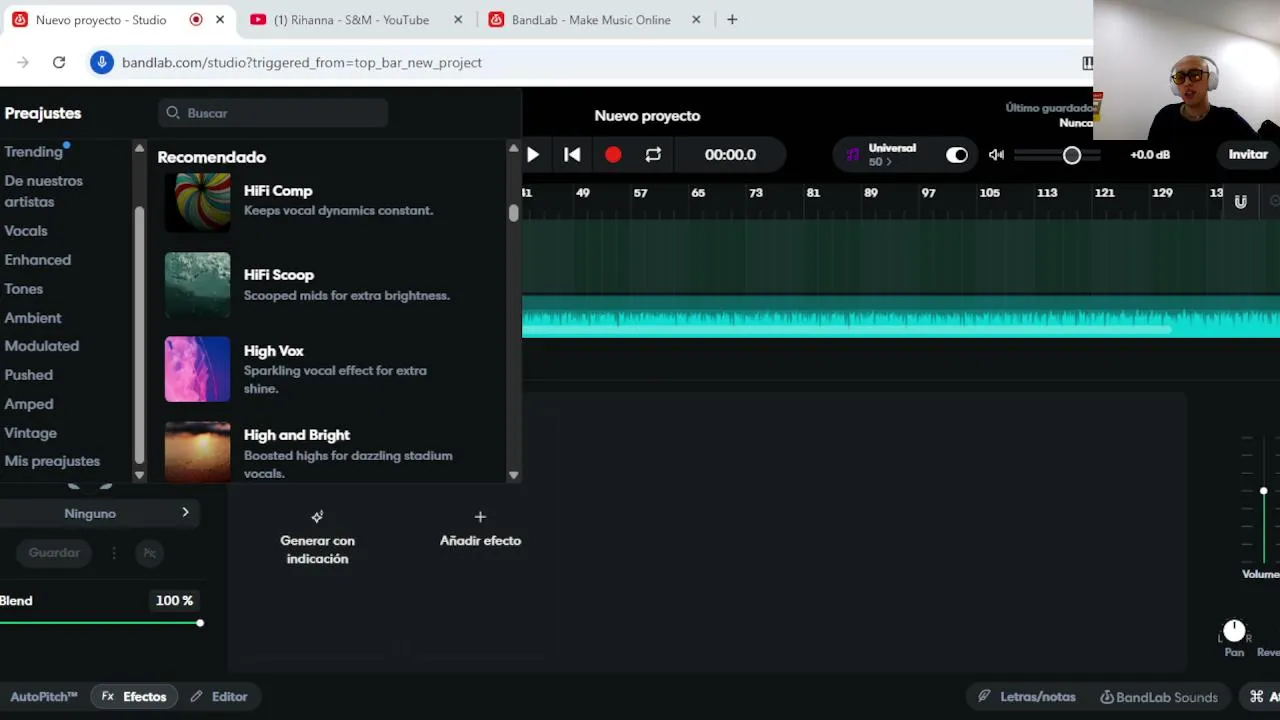The height and width of the screenshot is (720, 1280).
Task: Open the BandLab Sounds panel
Action: [x=1159, y=697]
